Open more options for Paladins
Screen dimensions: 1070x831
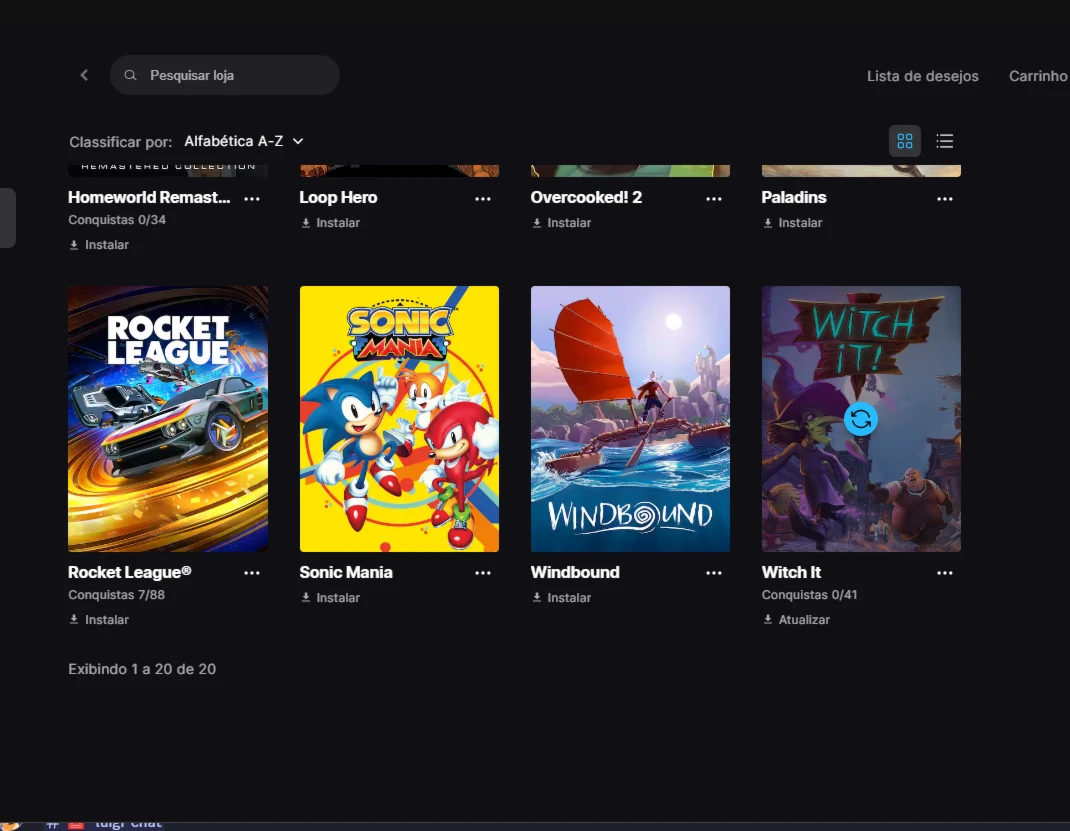pos(945,199)
